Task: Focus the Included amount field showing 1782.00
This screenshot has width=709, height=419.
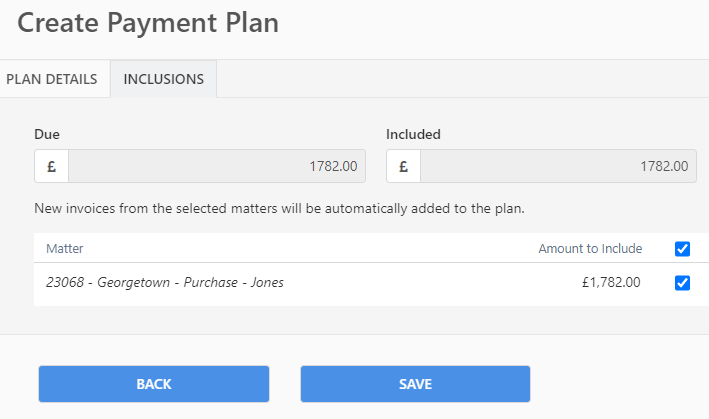Action: click(558, 166)
